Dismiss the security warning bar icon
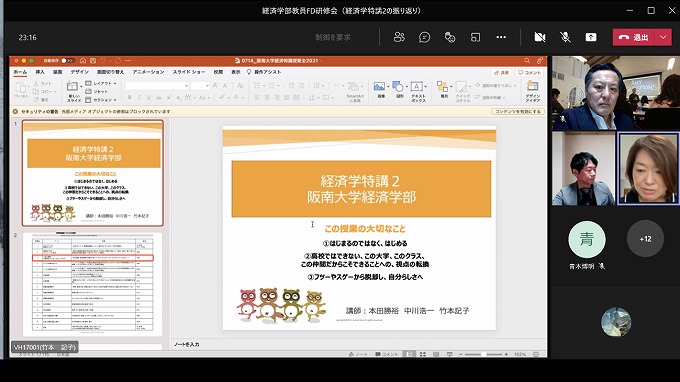This screenshot has height=382, width=680. coord(16,111)
